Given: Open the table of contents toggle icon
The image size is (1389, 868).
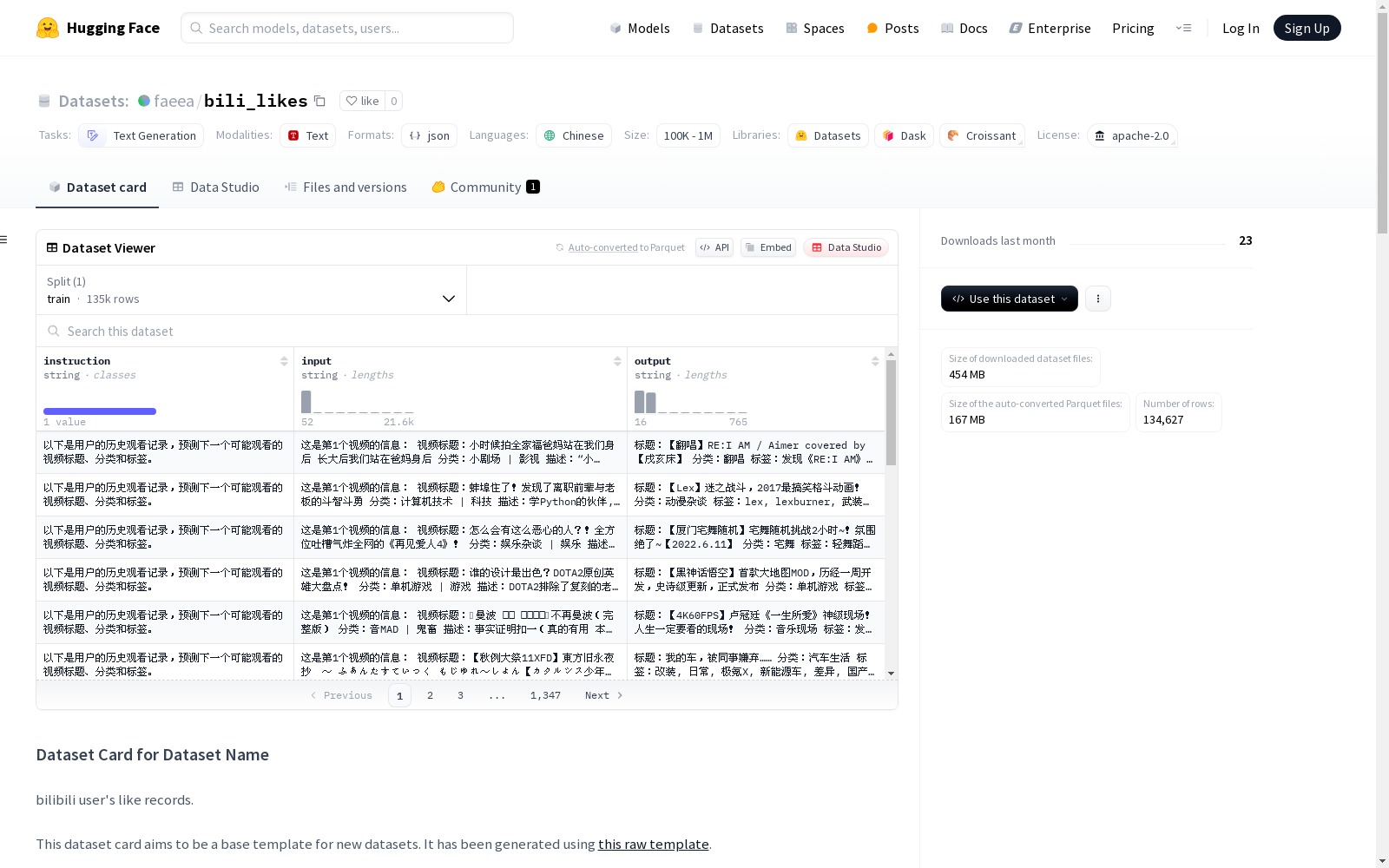Looking at the screenshot, I should point(3,240).
